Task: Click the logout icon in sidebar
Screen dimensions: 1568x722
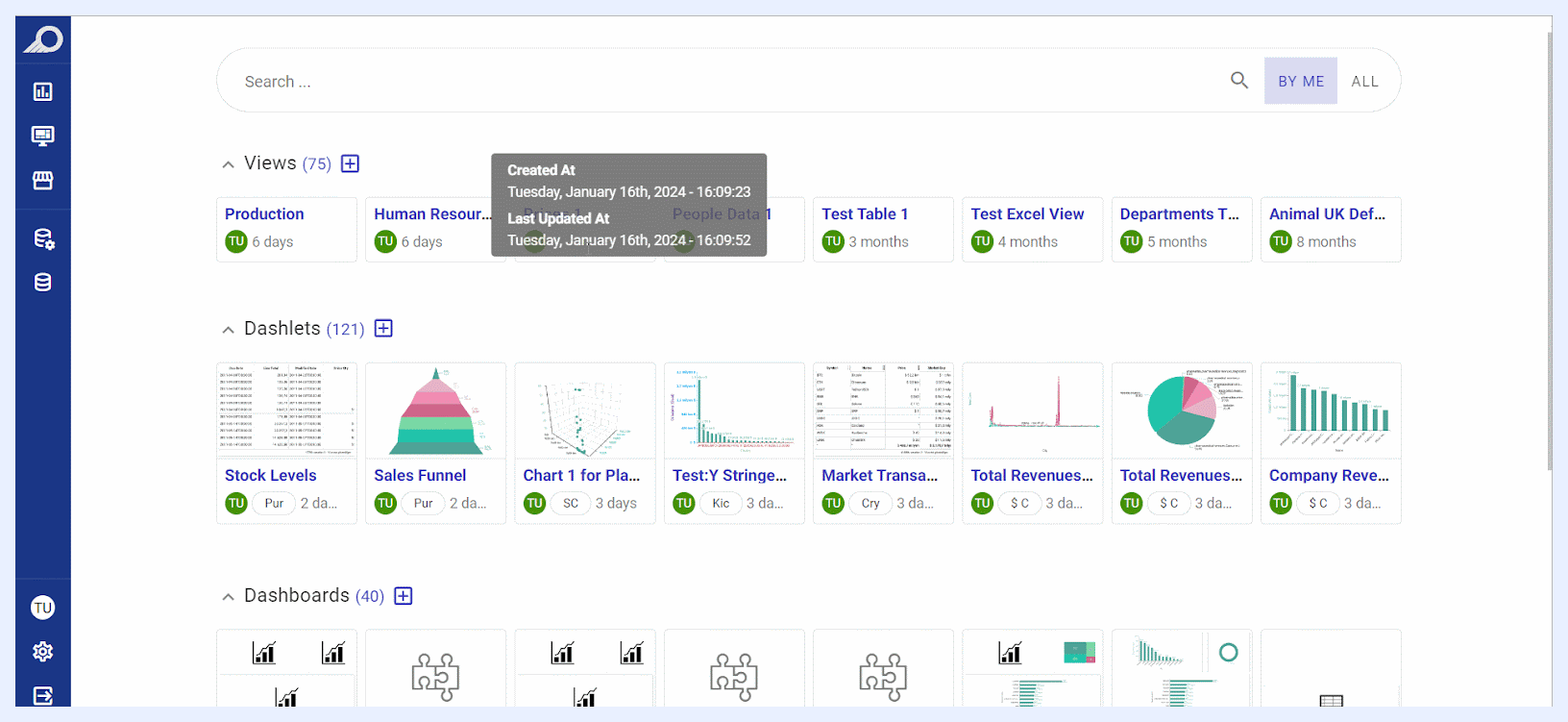Action: pyautogui.click(x=43, y=695)
